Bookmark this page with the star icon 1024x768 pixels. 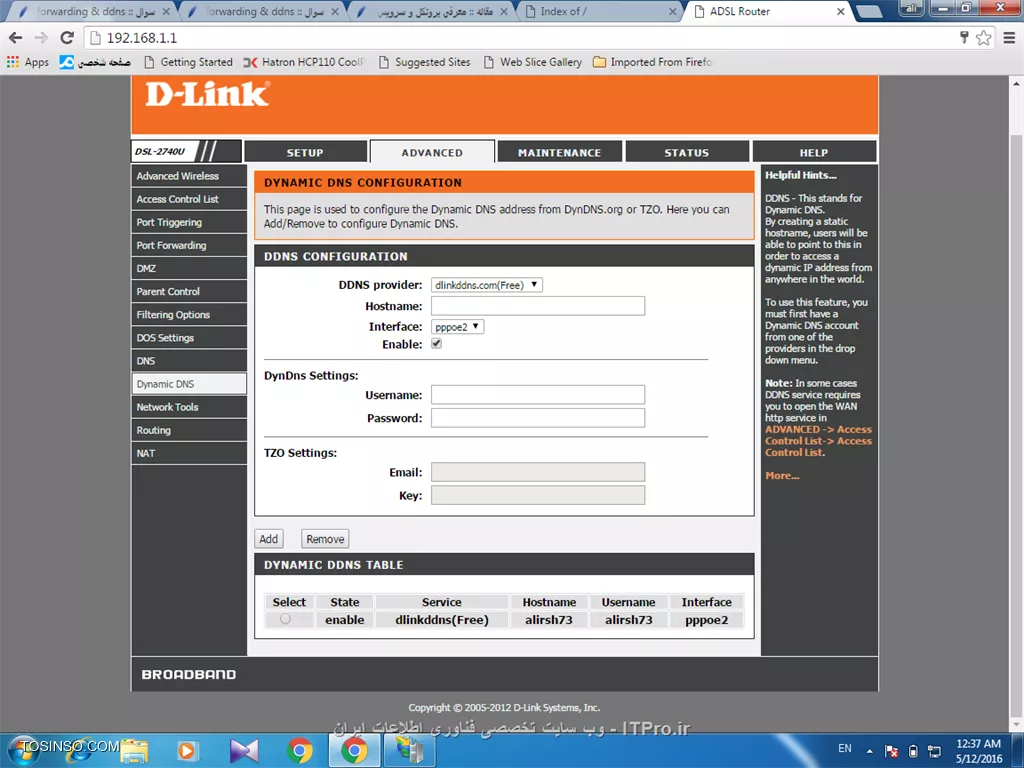click(x=984, y=38)
